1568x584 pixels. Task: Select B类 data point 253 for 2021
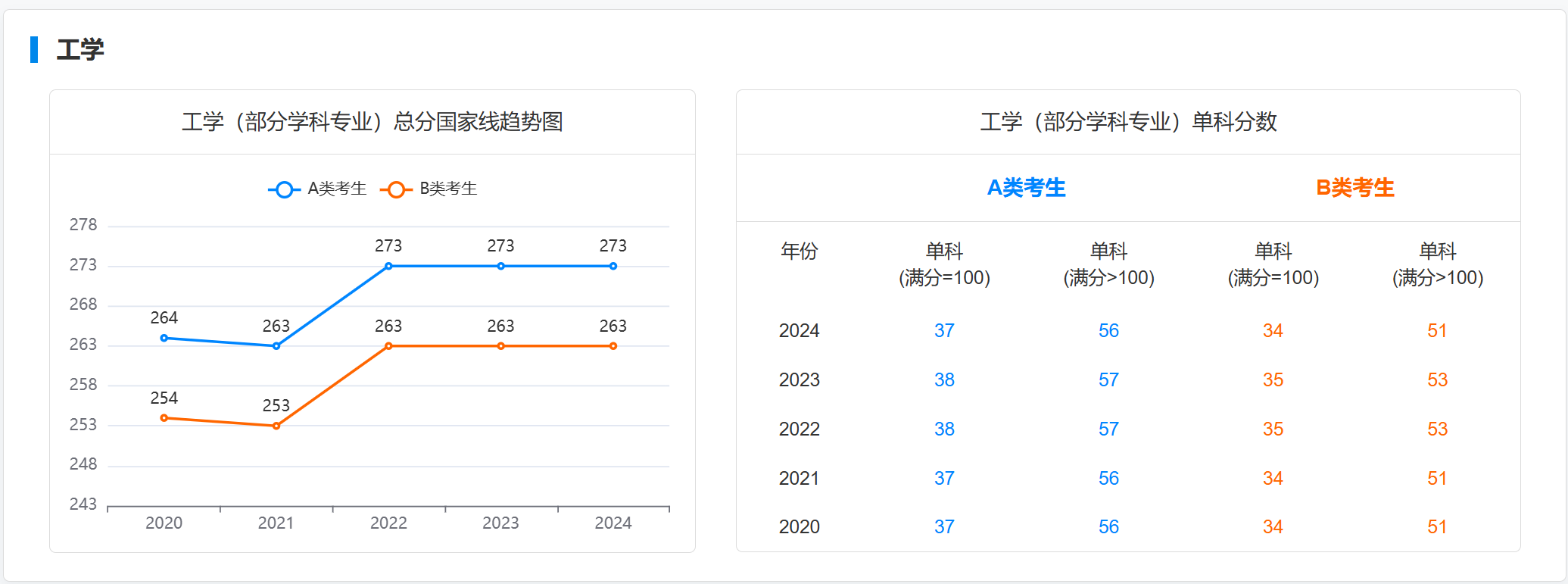pos(276,426)
